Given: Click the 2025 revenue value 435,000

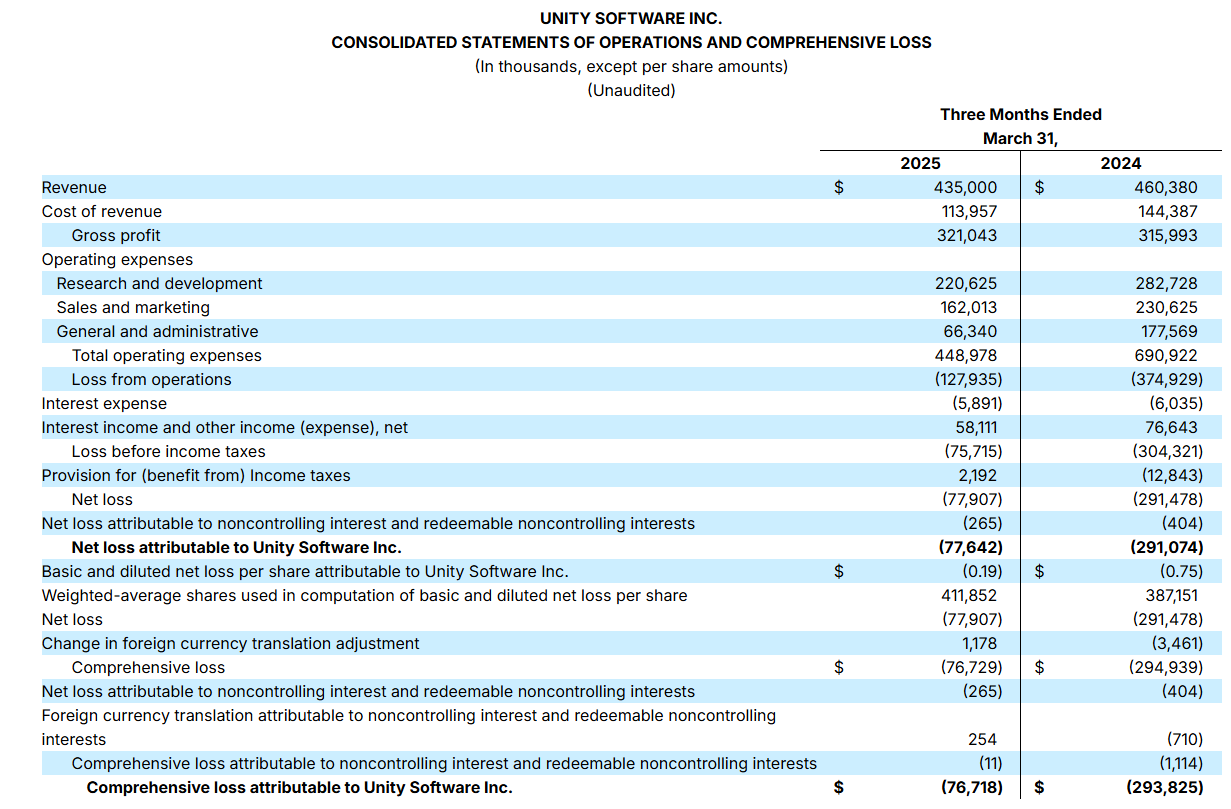Looking at the screenshot, I should 965,187.
